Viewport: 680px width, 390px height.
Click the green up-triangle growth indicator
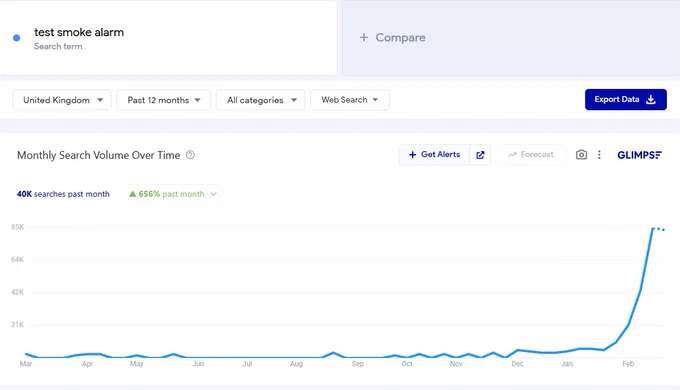click(133, 194)
